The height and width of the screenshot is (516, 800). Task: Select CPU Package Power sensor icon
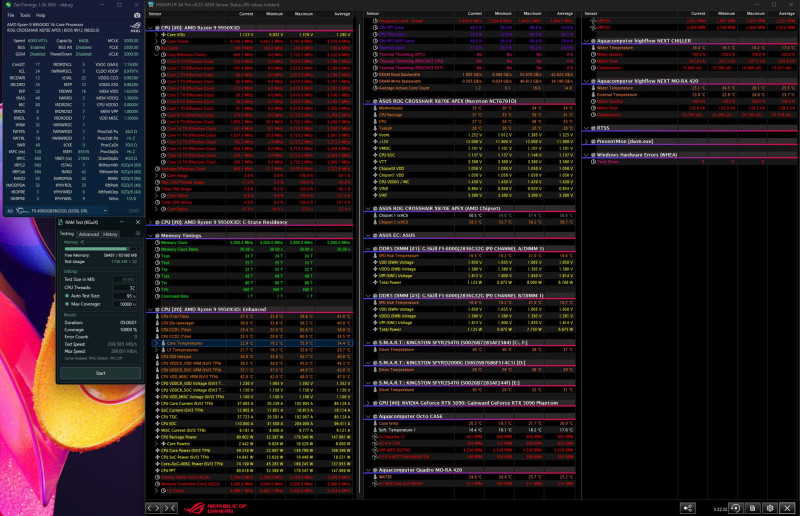point(157,437)
